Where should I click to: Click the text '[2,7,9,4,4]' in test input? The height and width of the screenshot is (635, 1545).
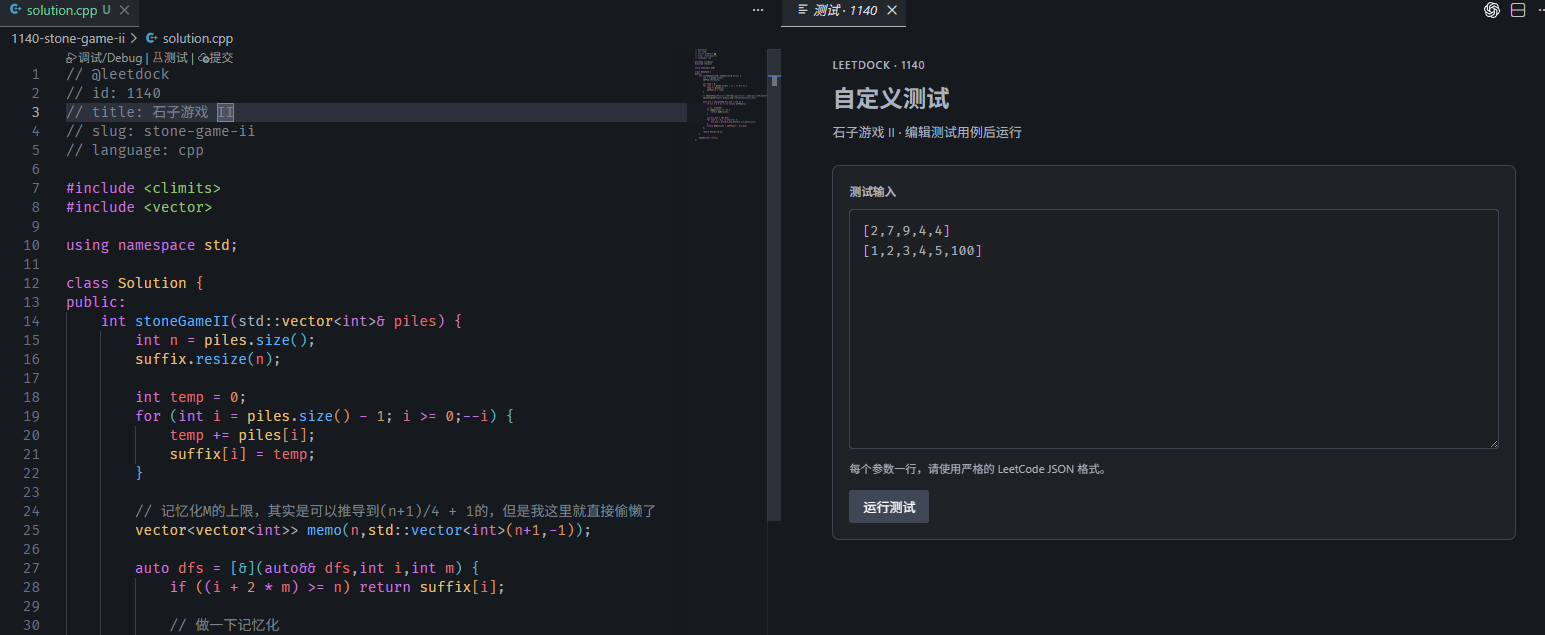[906, 231]
